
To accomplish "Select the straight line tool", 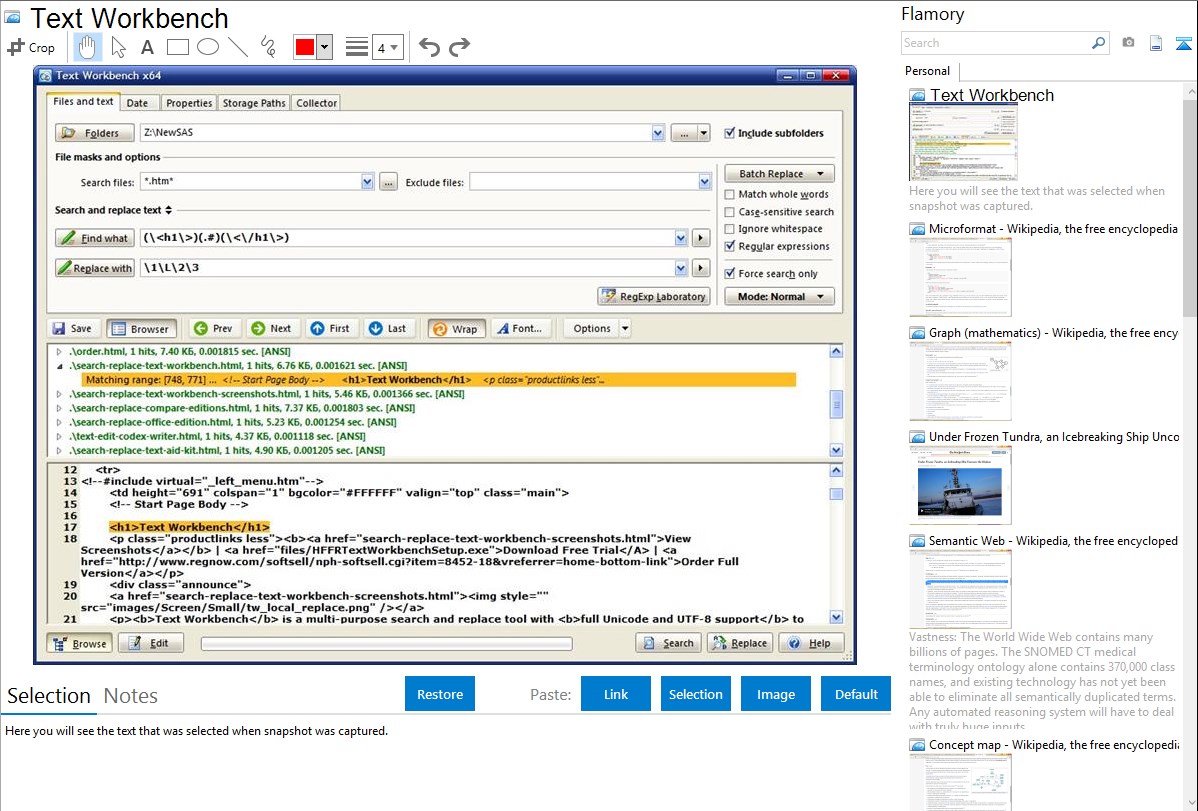I will point(238,47).
